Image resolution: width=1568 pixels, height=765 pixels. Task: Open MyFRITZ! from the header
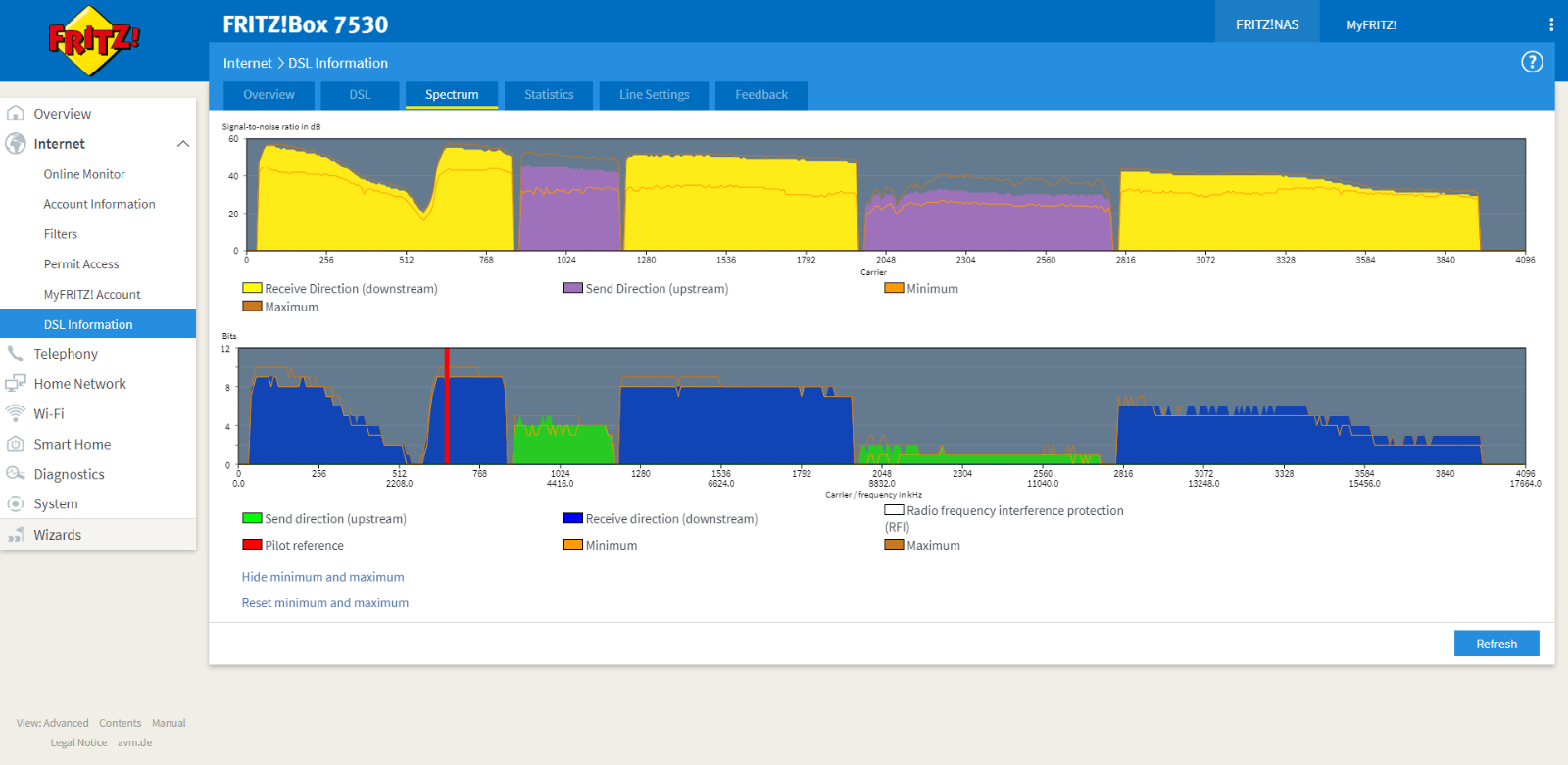pyautogui.click(x=1371, y=24)
